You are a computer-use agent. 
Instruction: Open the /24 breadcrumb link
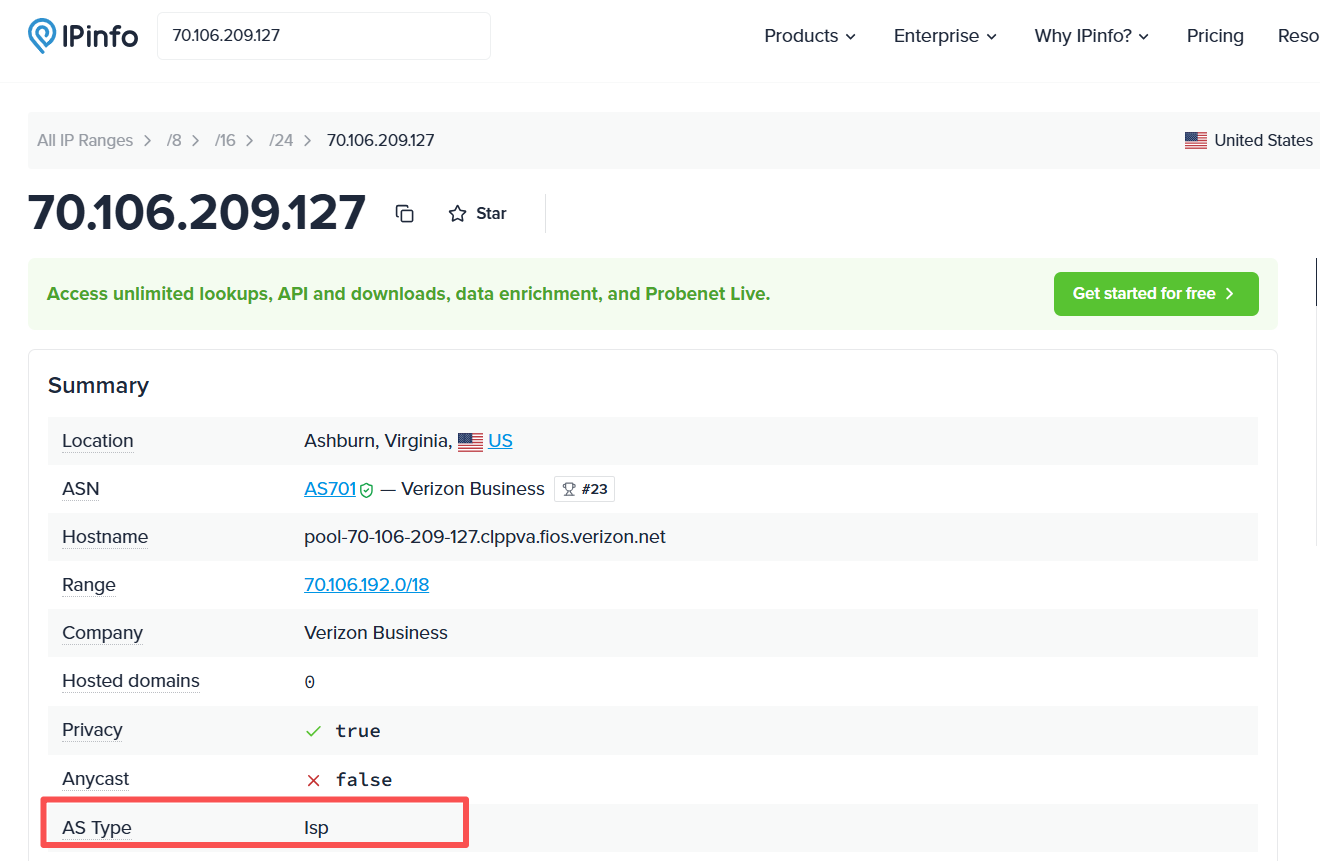click(x=281, y=141)
